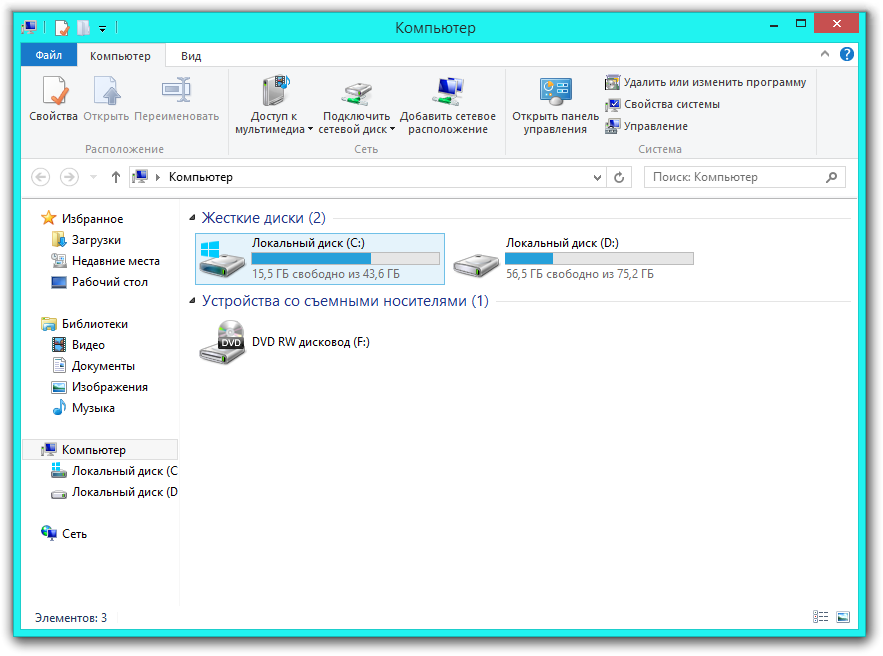The height and width of the screenshot is (656, 883).
Task: Collapse the Жесткие диски group
Action: point(192,218)
